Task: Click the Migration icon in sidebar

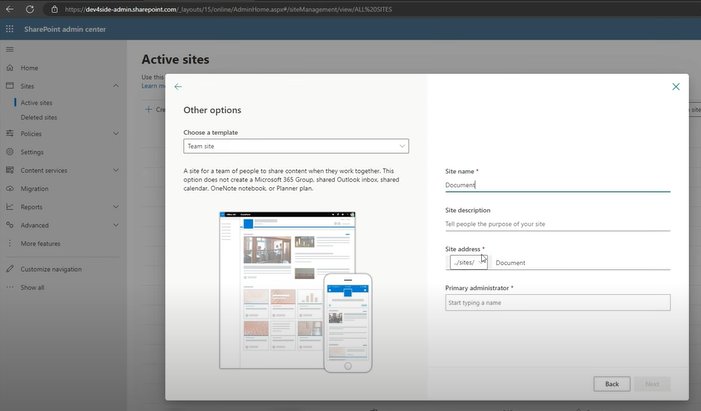Action: tap(10, 188)
